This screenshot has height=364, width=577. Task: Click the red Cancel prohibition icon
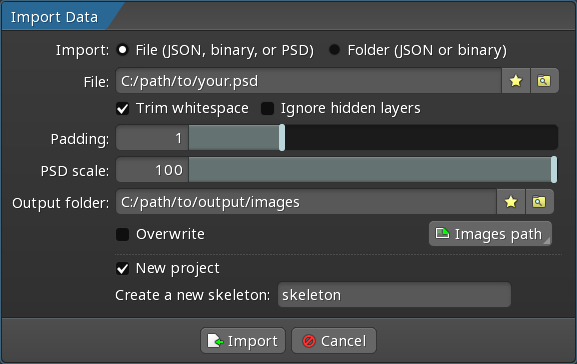(309, 341)
